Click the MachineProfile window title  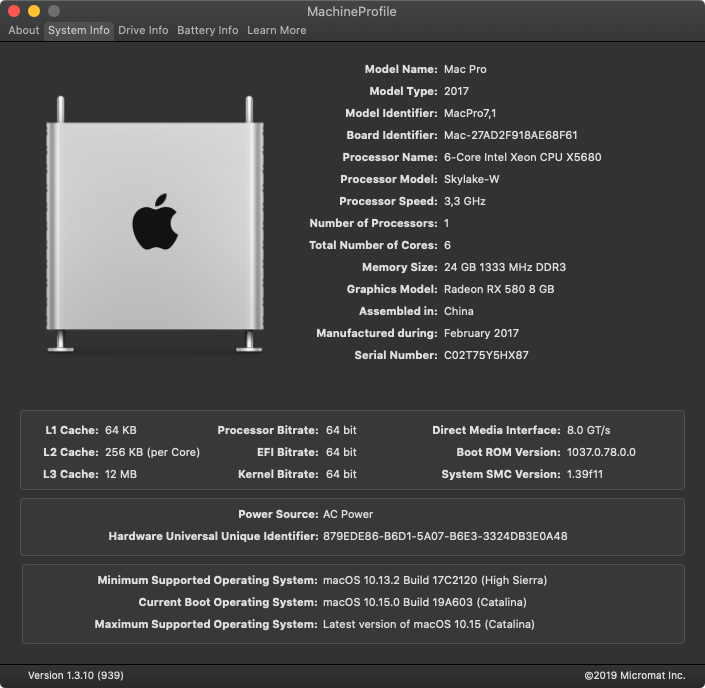tap(352, 11)
